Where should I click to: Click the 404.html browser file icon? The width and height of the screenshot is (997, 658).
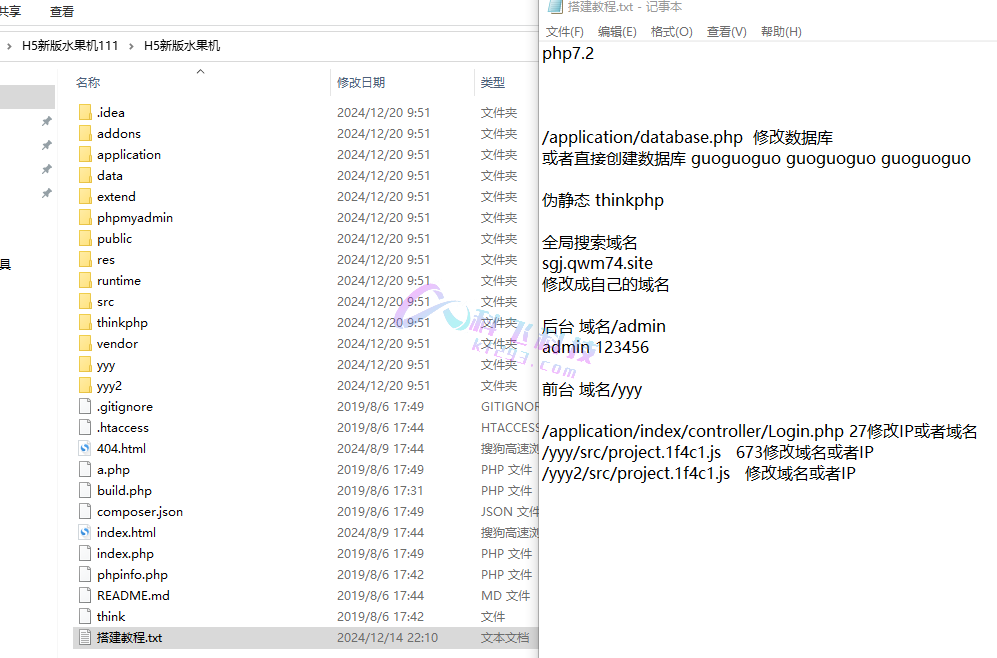[85, 448]
